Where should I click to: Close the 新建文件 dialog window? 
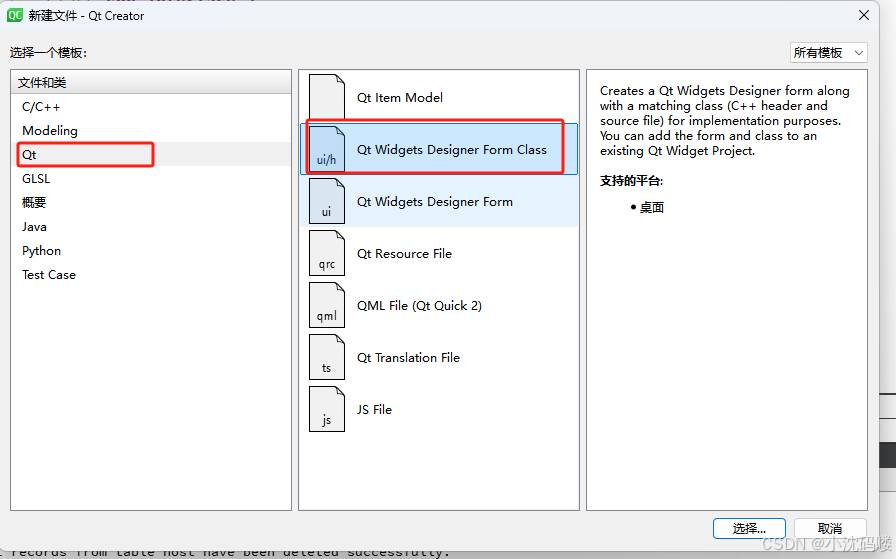[x=863, y=15]
